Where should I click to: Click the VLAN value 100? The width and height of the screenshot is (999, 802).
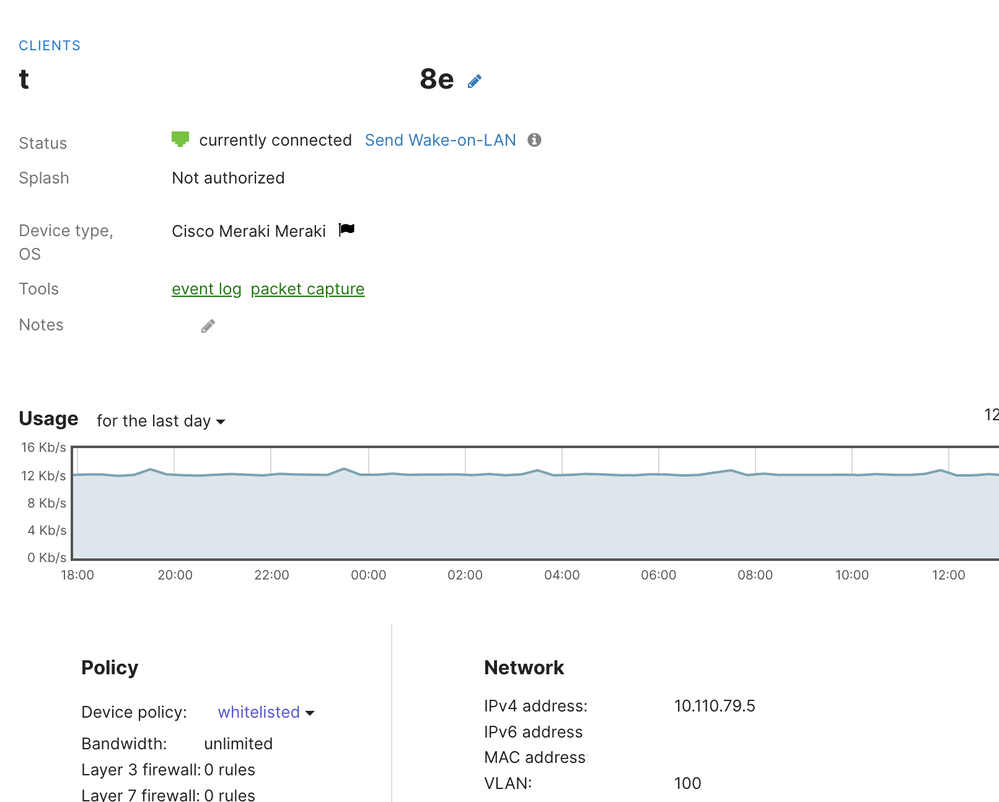687,783
